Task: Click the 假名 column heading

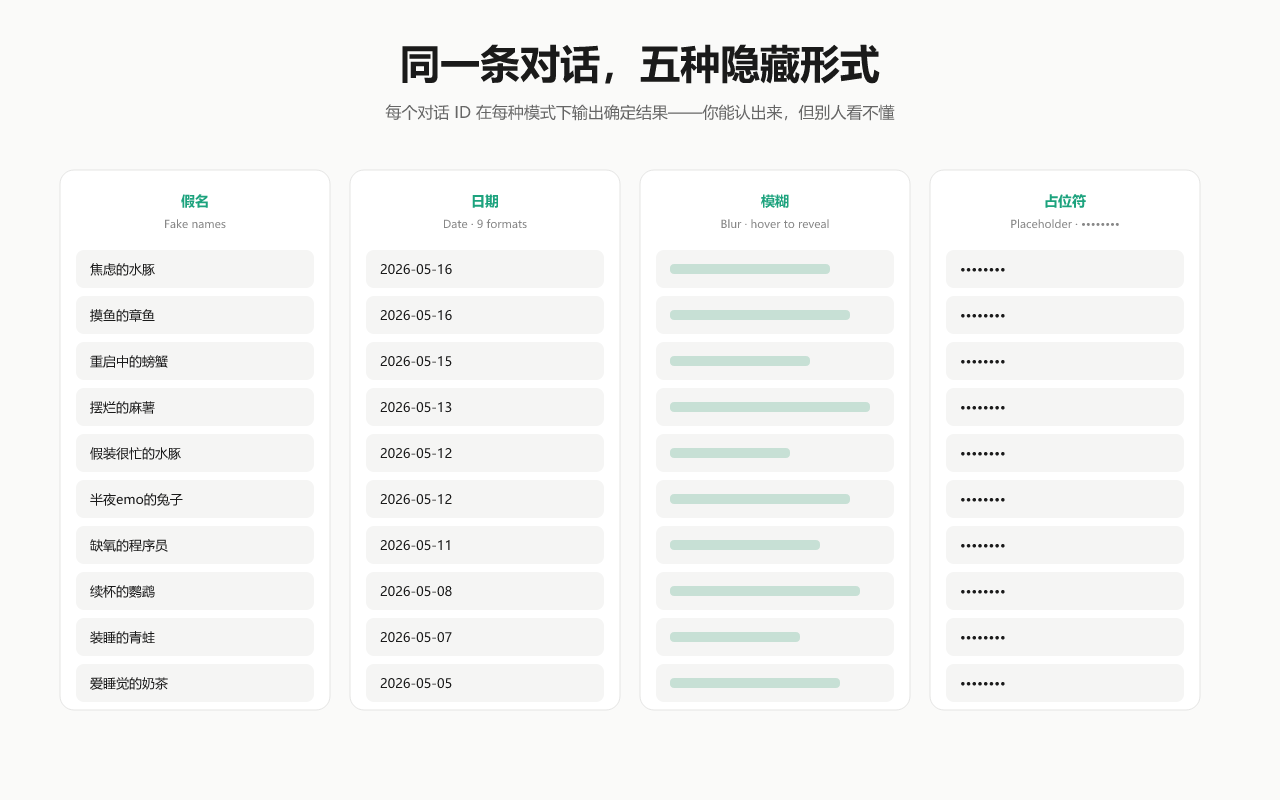Action: 195,201
